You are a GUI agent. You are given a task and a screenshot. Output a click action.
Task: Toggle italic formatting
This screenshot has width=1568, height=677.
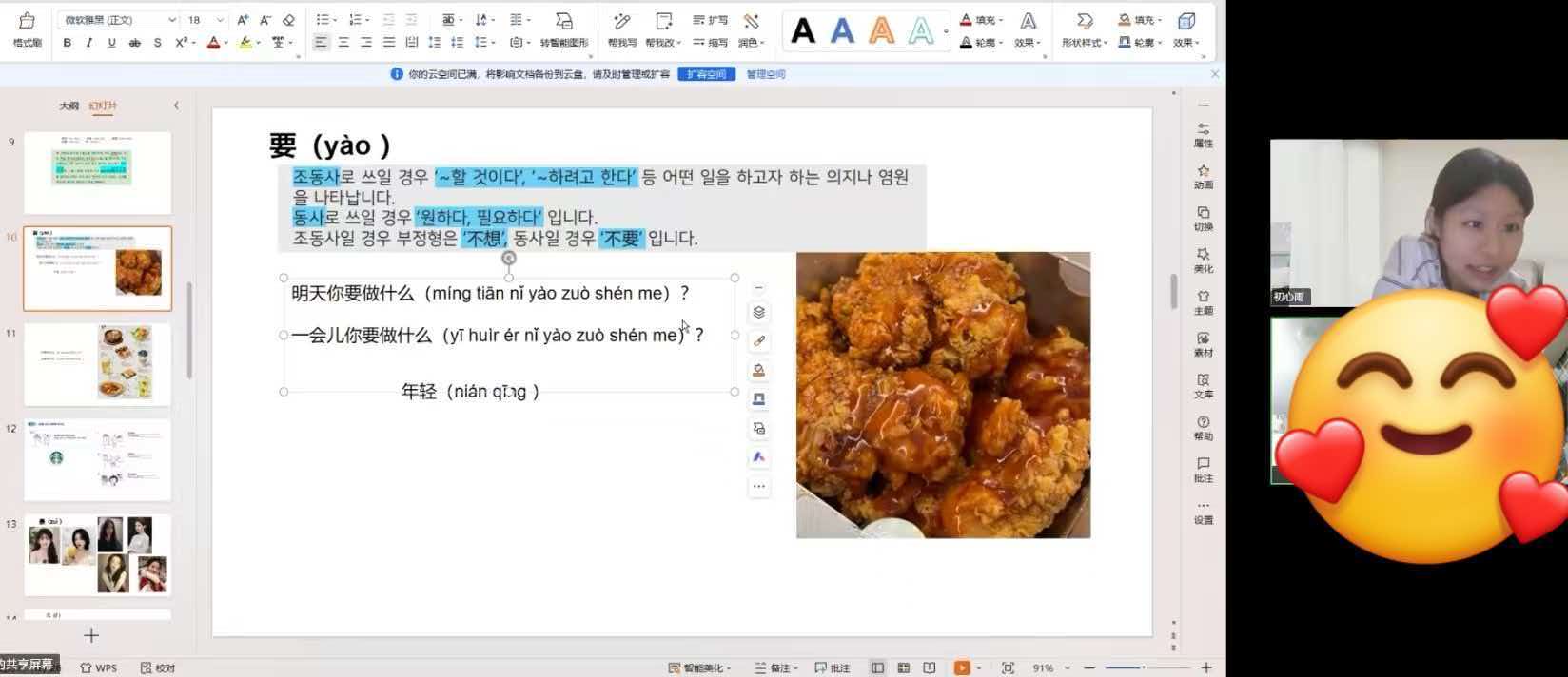[x=89, y=43]
